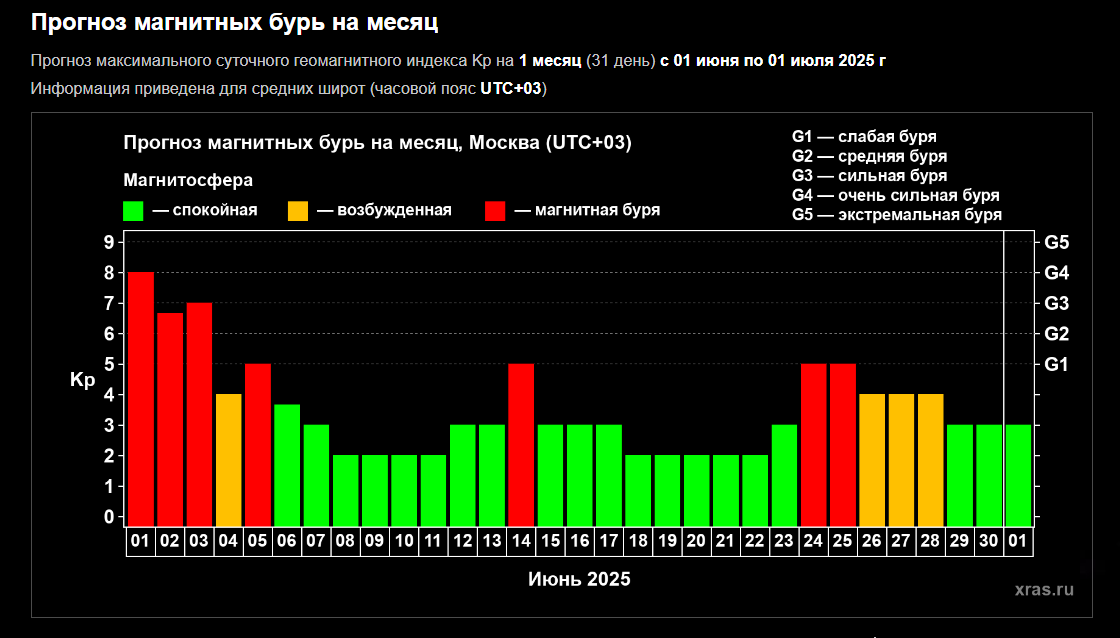Click date label 16 on the axis
The image size is (1120, 638).
click(579, 541)
